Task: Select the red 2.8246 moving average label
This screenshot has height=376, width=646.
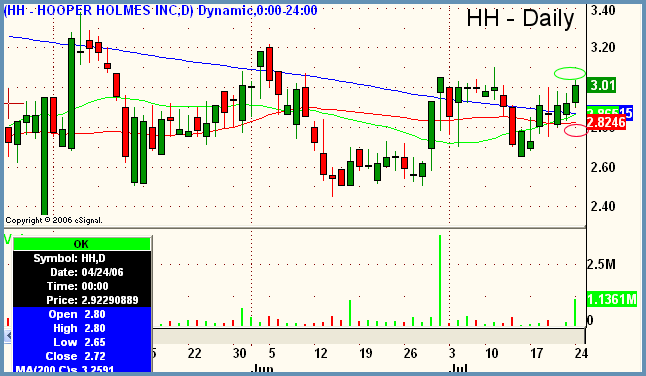Action: (606, 122)
